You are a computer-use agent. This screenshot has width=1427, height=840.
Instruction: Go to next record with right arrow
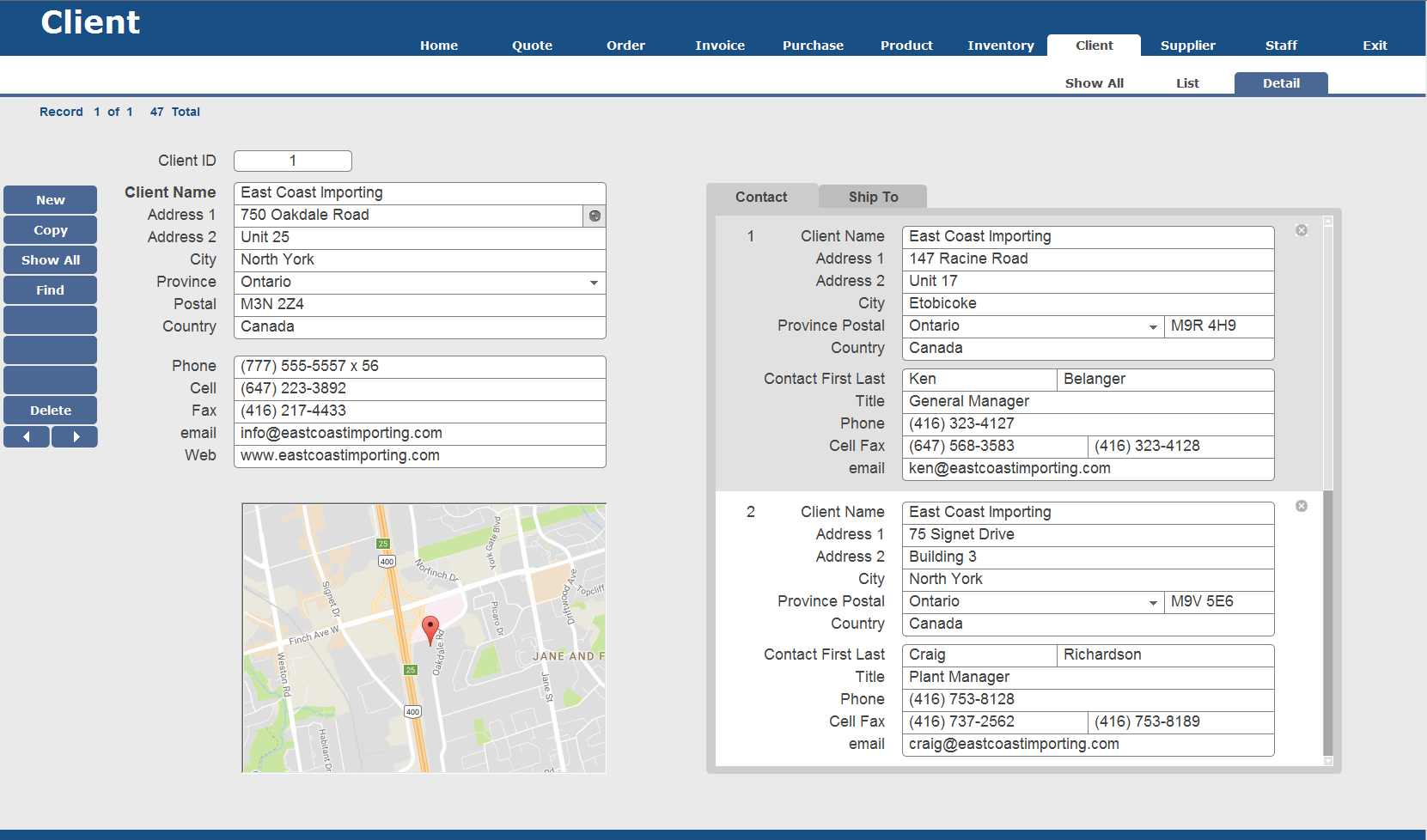pyautogui.click(x=75, y=437)
